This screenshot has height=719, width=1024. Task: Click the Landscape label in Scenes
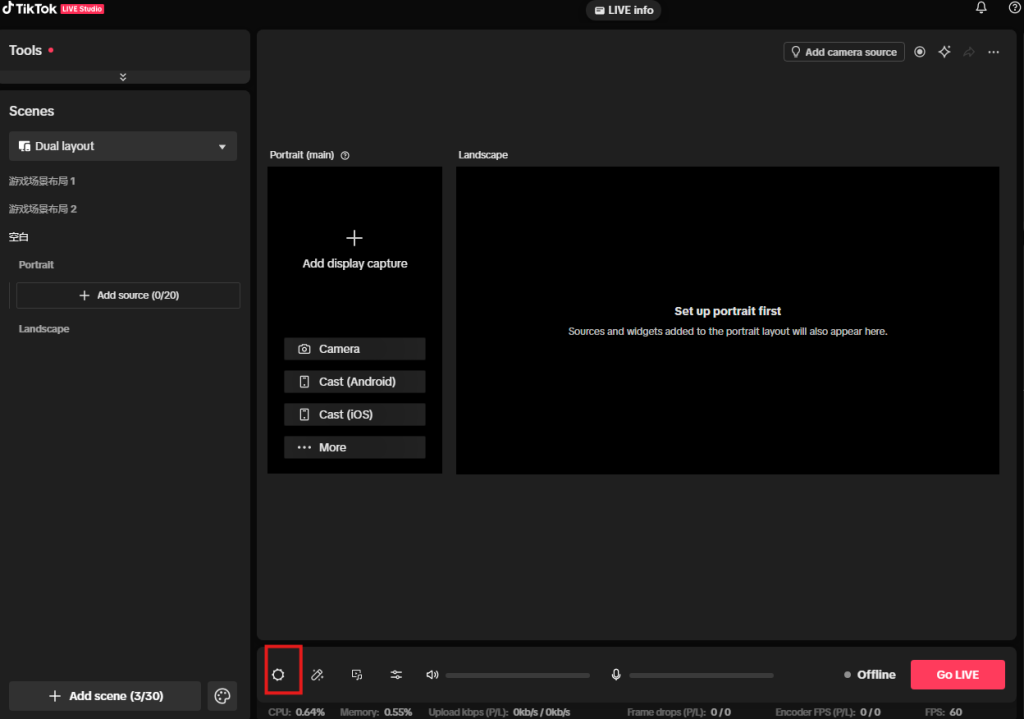(x=44, y=328)
